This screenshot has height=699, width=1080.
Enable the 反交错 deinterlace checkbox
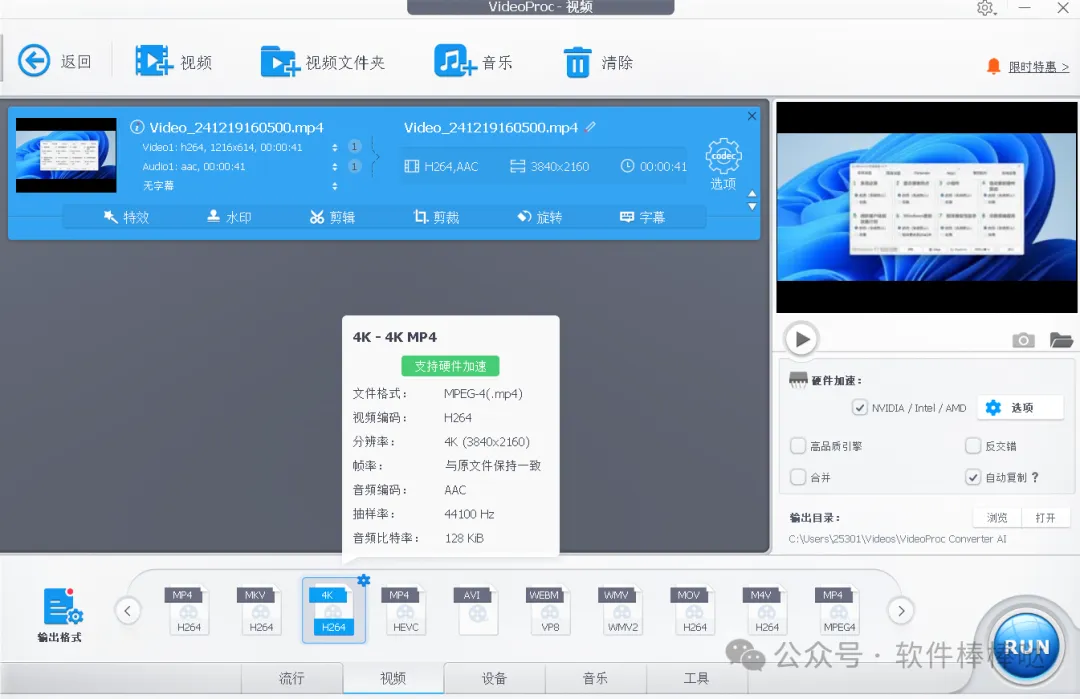[973, 446]
